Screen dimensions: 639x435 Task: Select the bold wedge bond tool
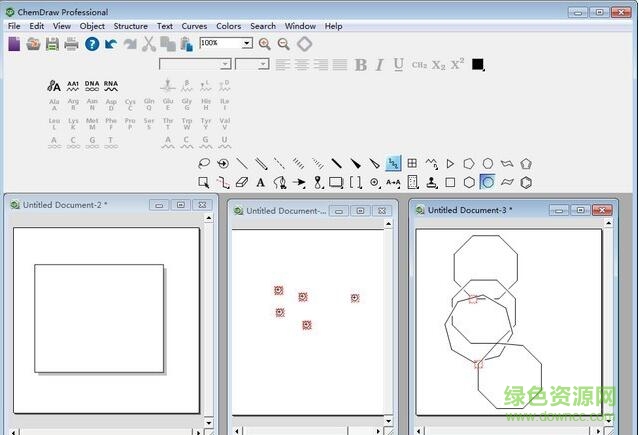(355, 163)
